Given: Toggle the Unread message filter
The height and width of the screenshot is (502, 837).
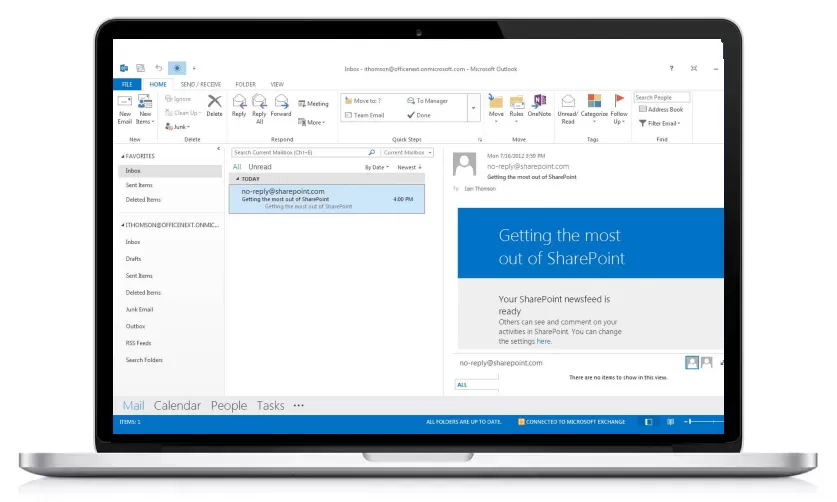Looking at the screenshot, I should pyautogui.click(x=260, y=167).
